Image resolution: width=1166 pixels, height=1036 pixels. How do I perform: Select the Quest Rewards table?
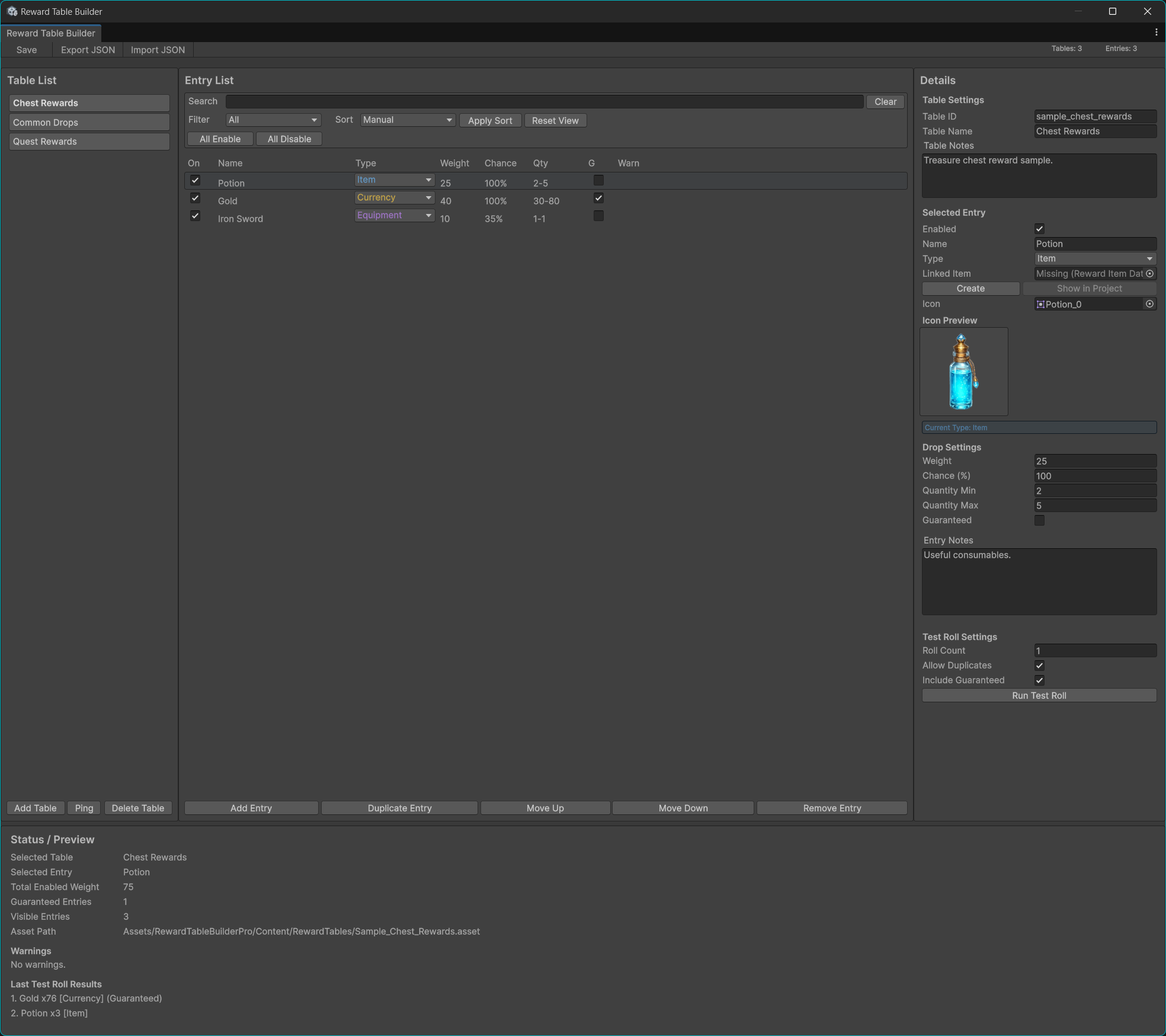pos(89,142)
